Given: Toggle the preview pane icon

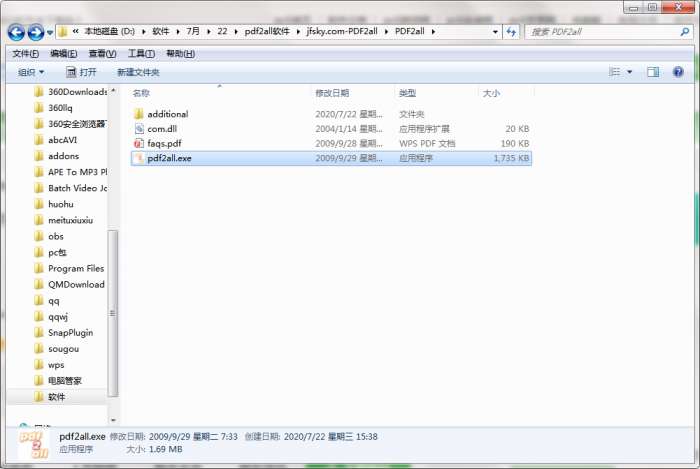Looking at the screenshot, I should click(x=653, y=72).
